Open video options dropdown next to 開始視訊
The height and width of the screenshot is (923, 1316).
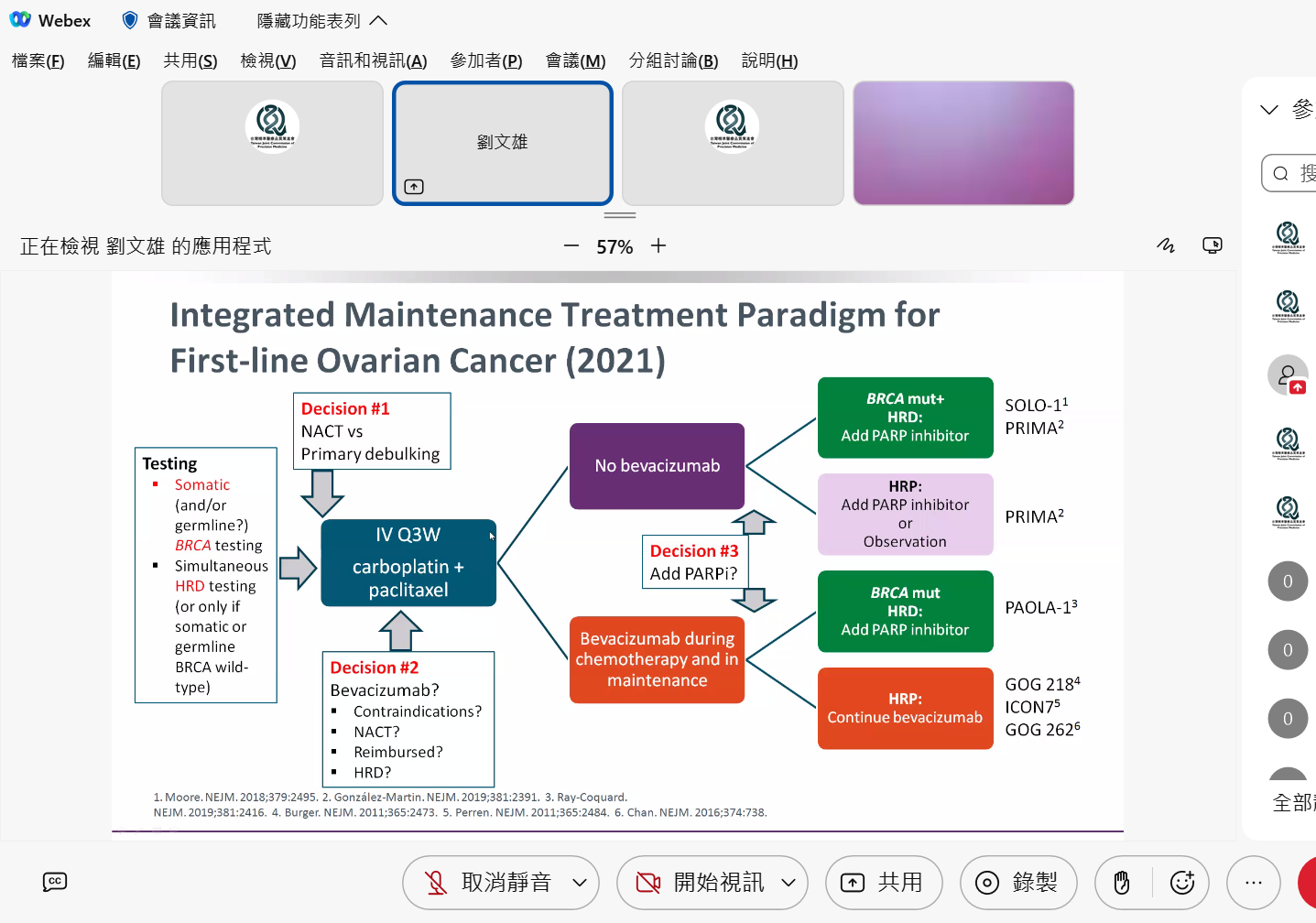(789, 883)
